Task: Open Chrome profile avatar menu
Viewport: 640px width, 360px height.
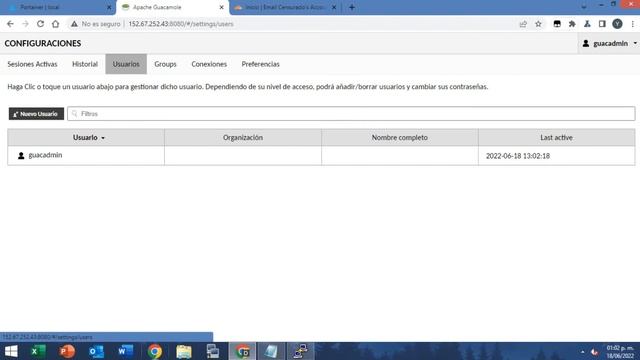Action: pyautogui.click(x=617, y=24)
